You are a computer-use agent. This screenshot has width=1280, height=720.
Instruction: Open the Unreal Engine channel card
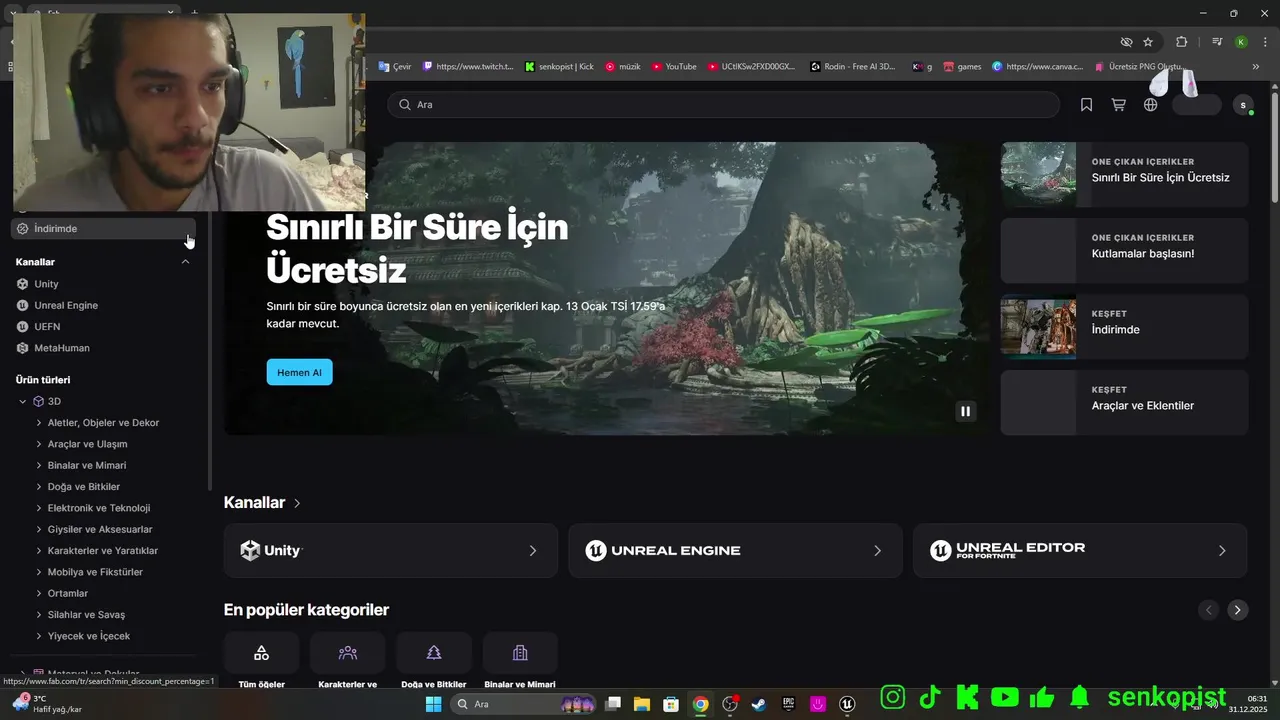(735, 551)
